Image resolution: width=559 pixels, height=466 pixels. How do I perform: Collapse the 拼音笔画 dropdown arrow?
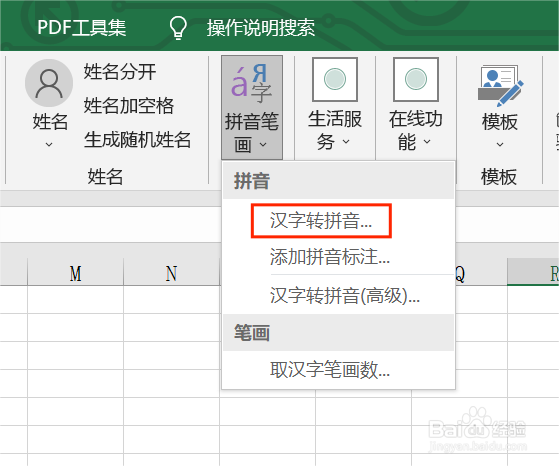[x=263, y=145]
